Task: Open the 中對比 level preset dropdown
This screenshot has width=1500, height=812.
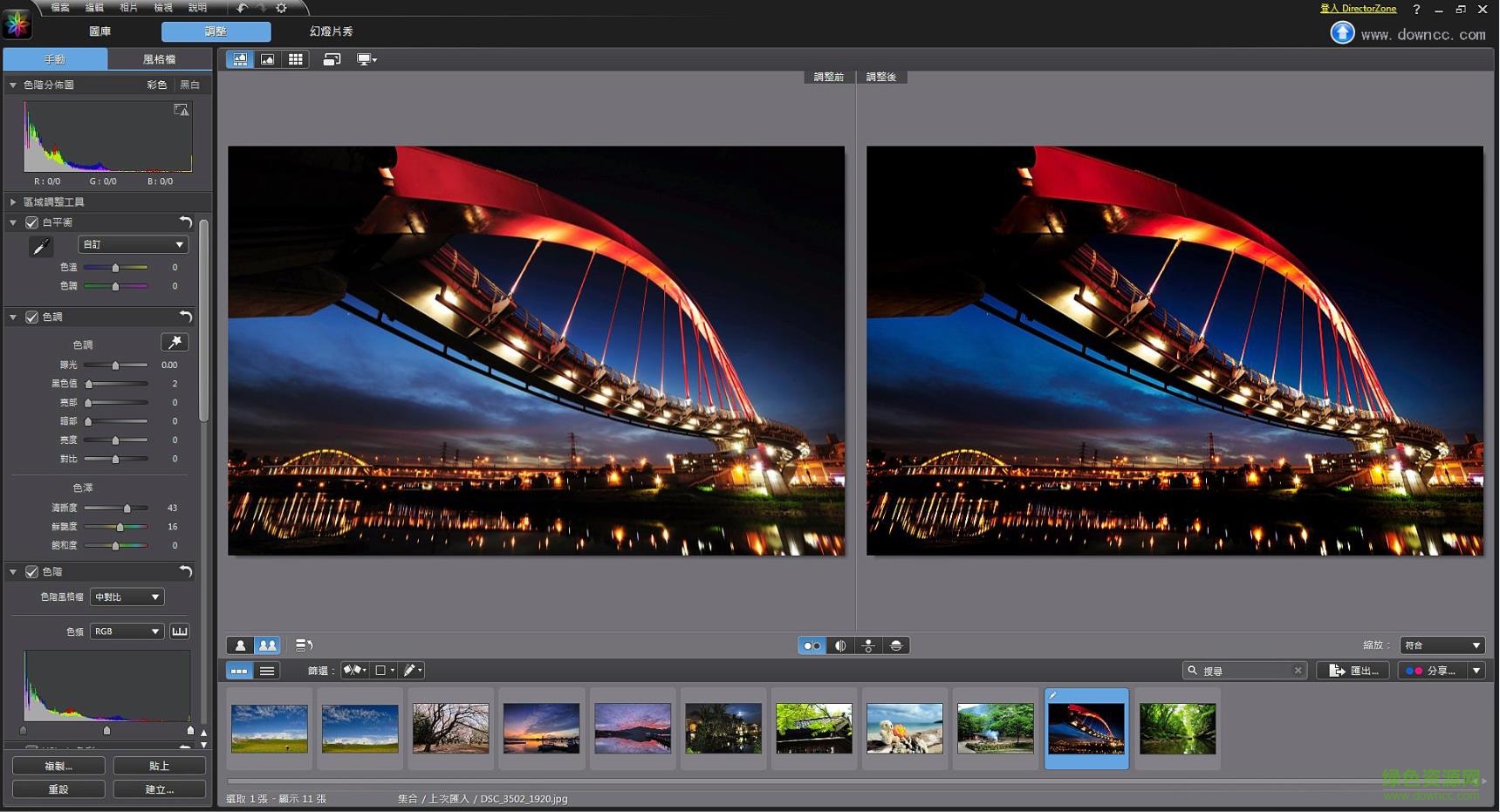Action: (x=126, y=597)
